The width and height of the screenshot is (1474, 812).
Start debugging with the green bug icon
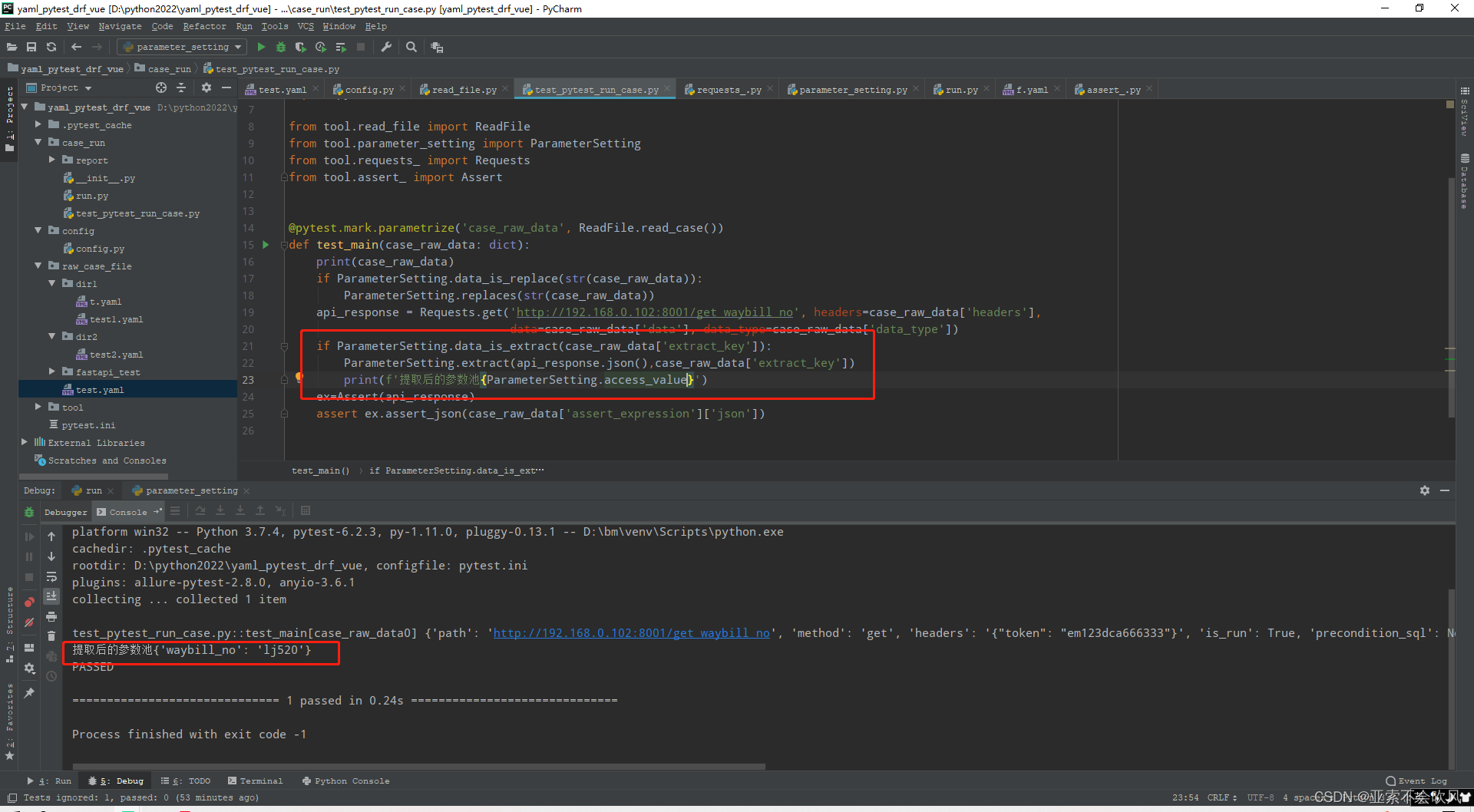(x=281, y=47)
